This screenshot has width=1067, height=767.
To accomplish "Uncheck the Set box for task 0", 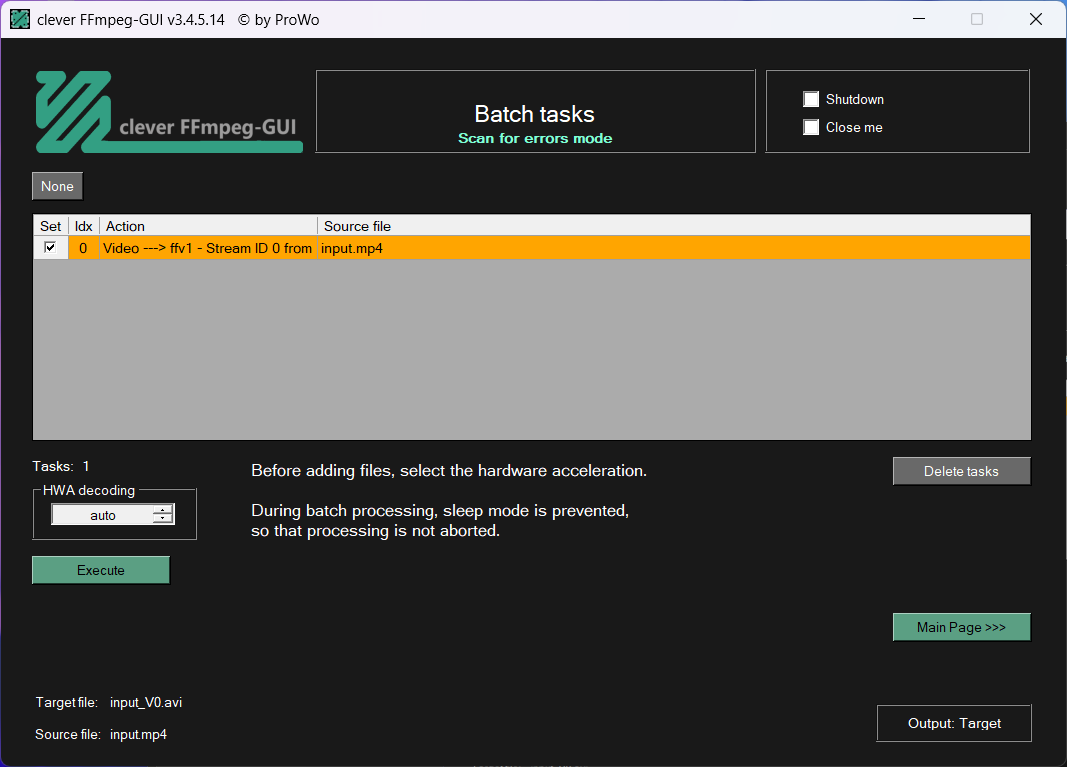I will [x=50, y=247].
